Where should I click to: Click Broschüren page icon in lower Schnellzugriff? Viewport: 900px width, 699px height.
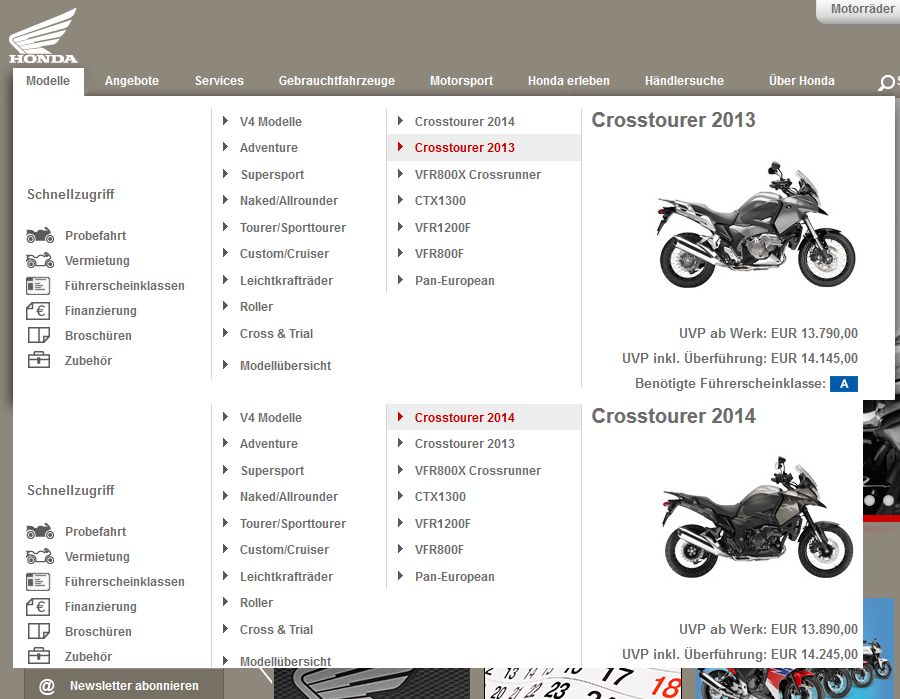(39, 632)
